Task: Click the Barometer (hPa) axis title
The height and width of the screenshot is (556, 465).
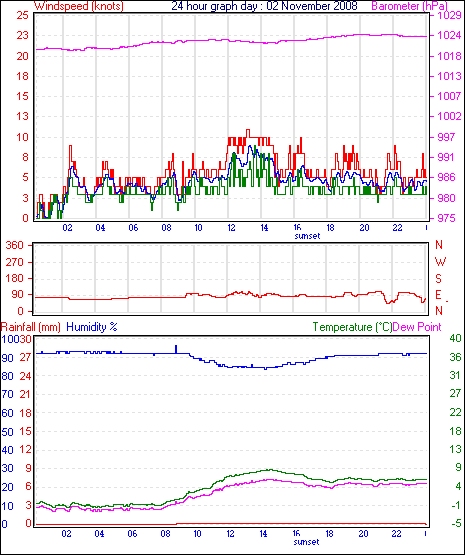Action: [410, 6]
